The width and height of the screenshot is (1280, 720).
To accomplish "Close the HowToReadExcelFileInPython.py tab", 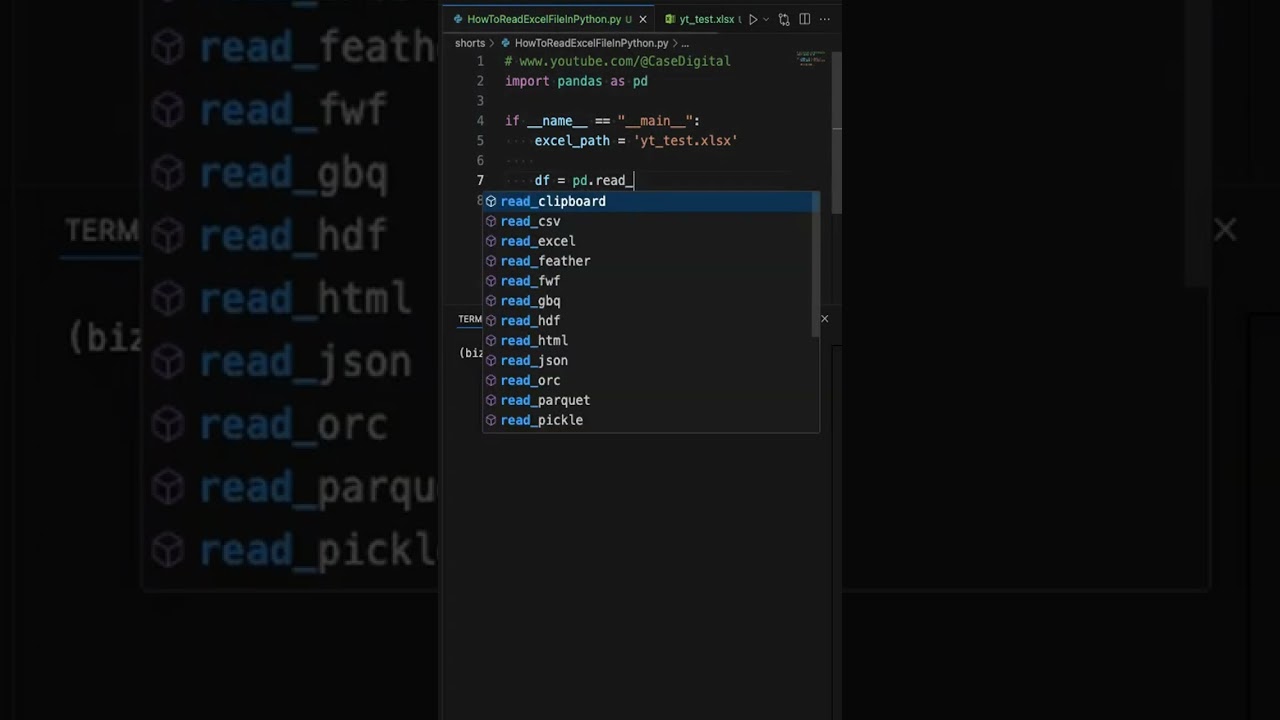I will click(x=643, y=19).
